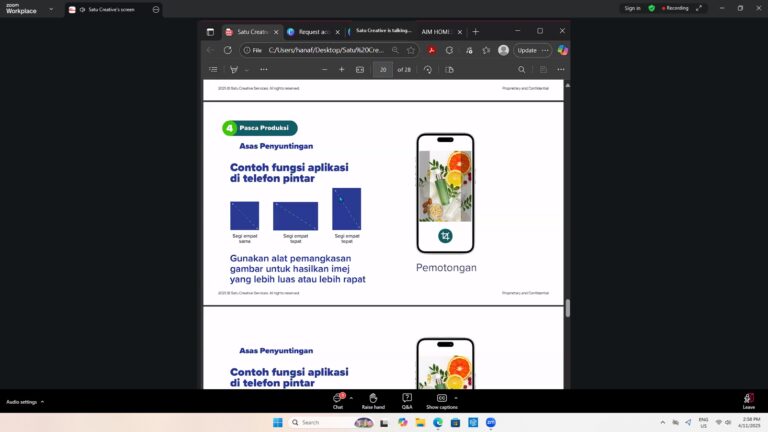Search the PDF using magnifier icon
Screen dimensions: 768x432
click(521, 69)
